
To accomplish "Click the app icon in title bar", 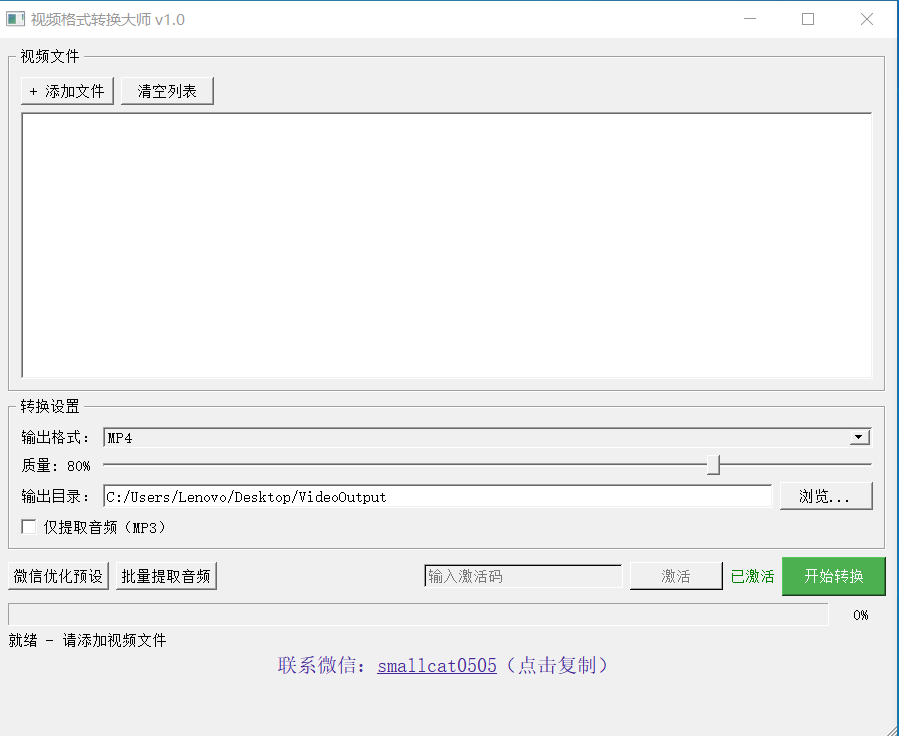I will tap(15, 19).
